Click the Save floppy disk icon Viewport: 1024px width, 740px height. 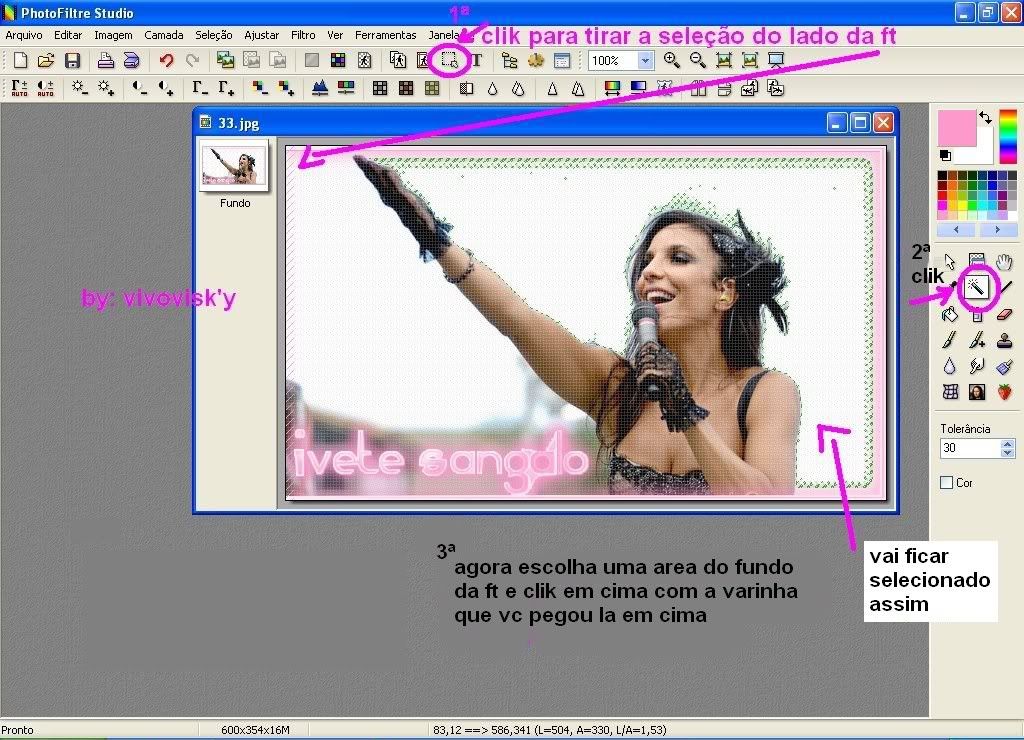pyautogui.click(x=72, y=61)
